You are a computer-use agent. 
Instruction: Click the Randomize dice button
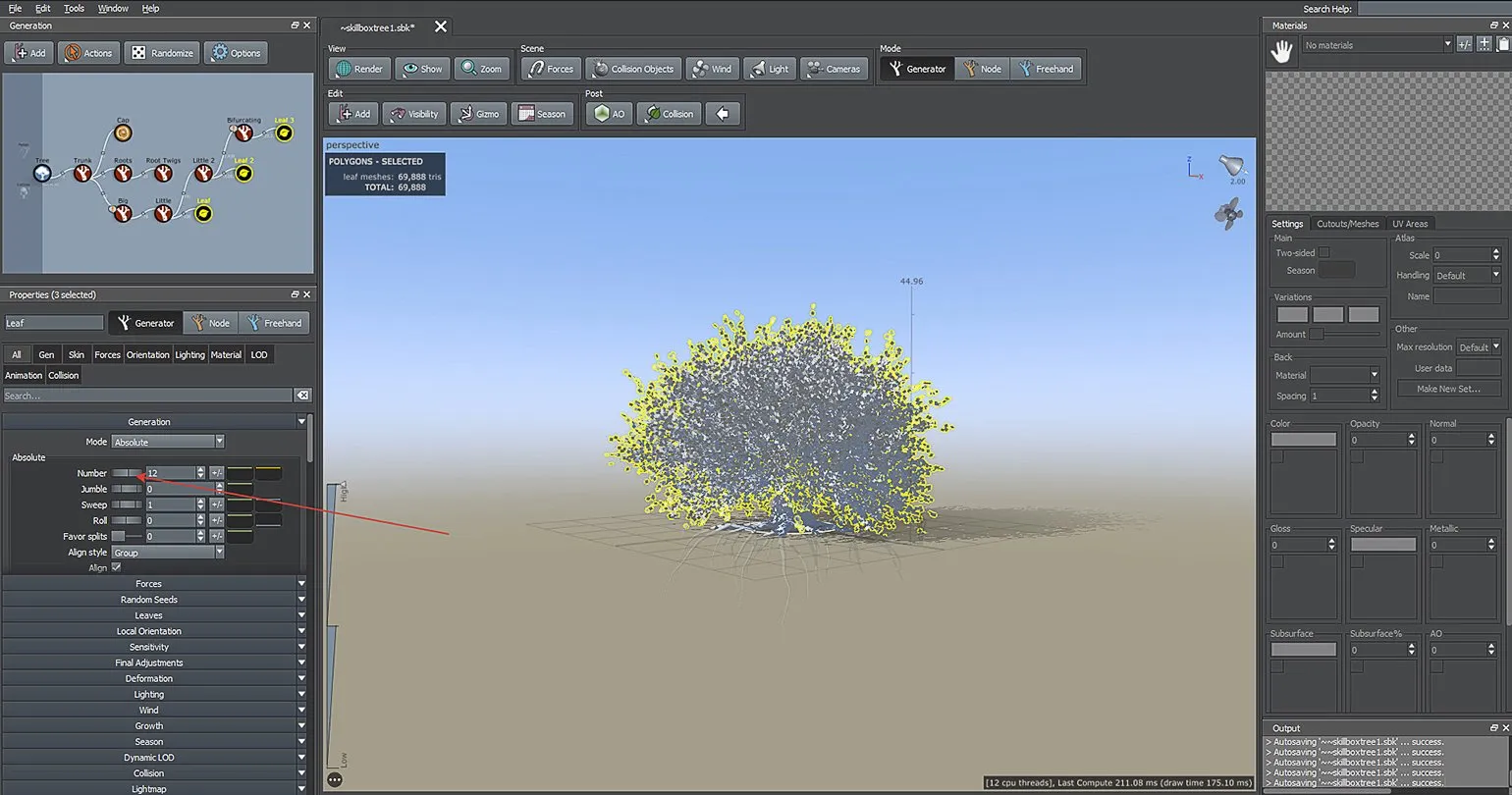click(163, 53)
